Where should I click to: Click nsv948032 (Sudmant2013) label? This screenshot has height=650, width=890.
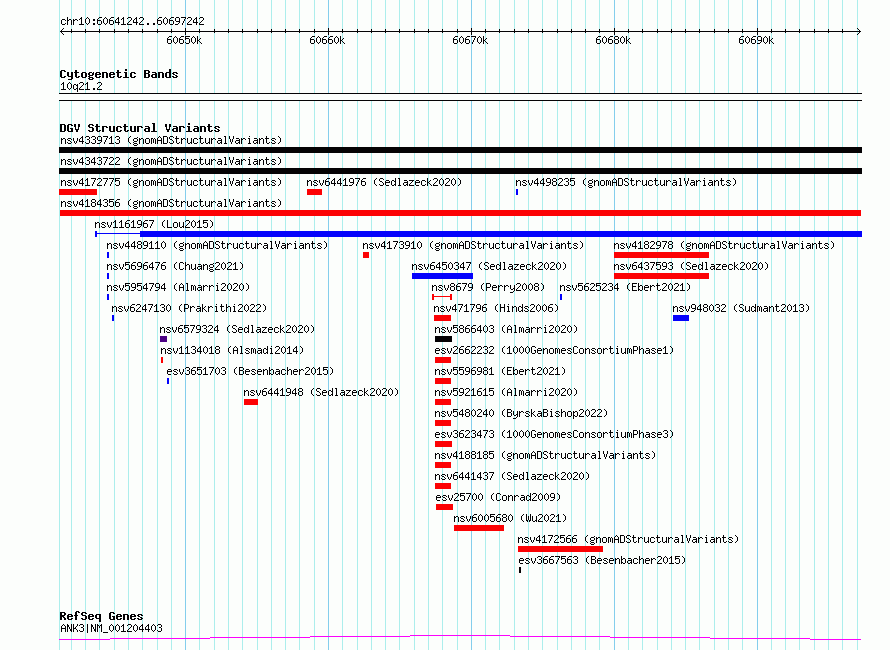[x=741, y=308]
